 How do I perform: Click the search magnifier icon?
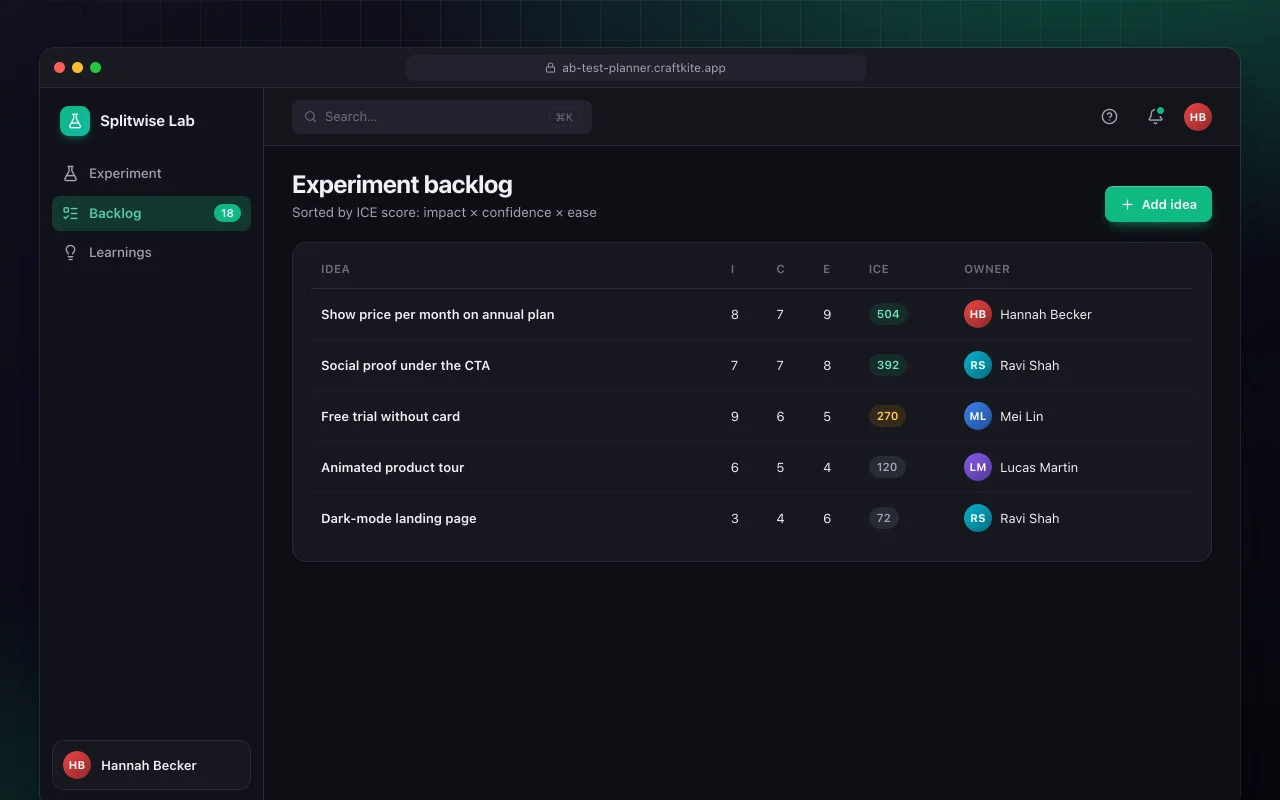[311, 117]
